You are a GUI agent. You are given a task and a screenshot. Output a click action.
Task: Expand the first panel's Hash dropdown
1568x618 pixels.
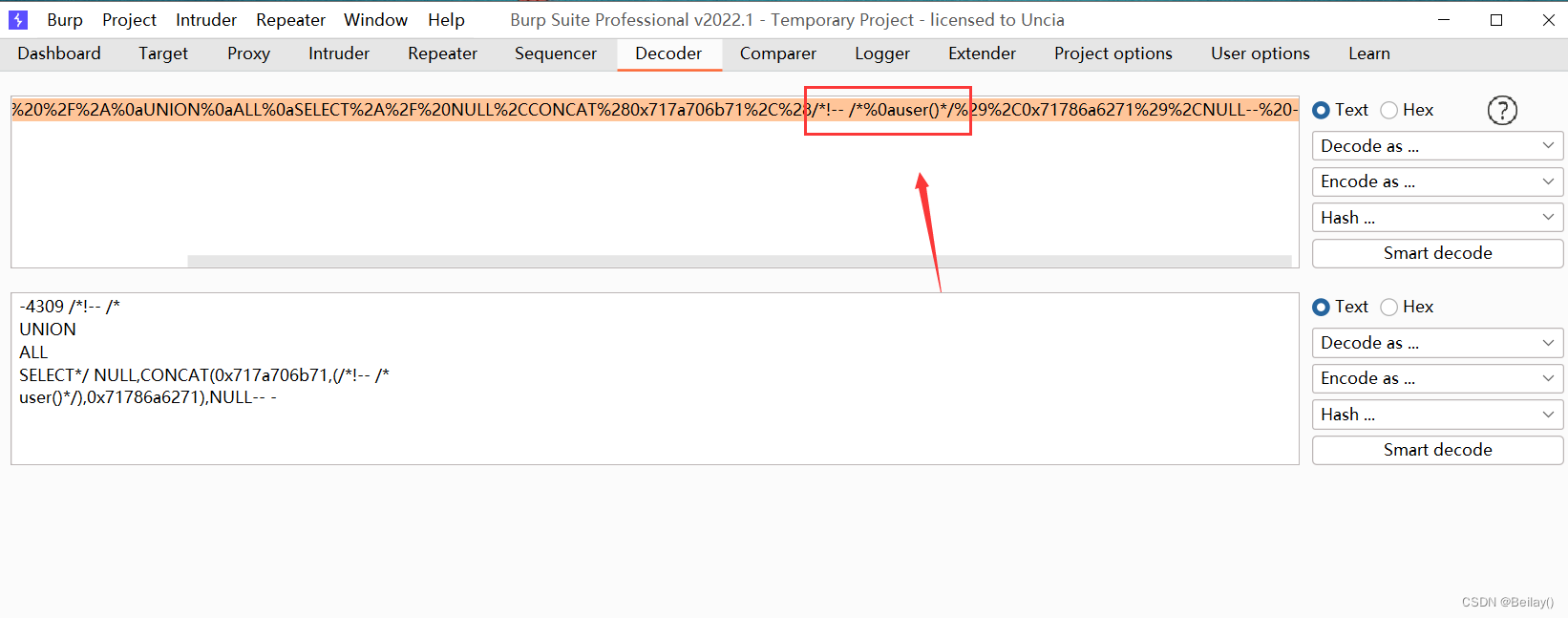[x=1437, y=218]
